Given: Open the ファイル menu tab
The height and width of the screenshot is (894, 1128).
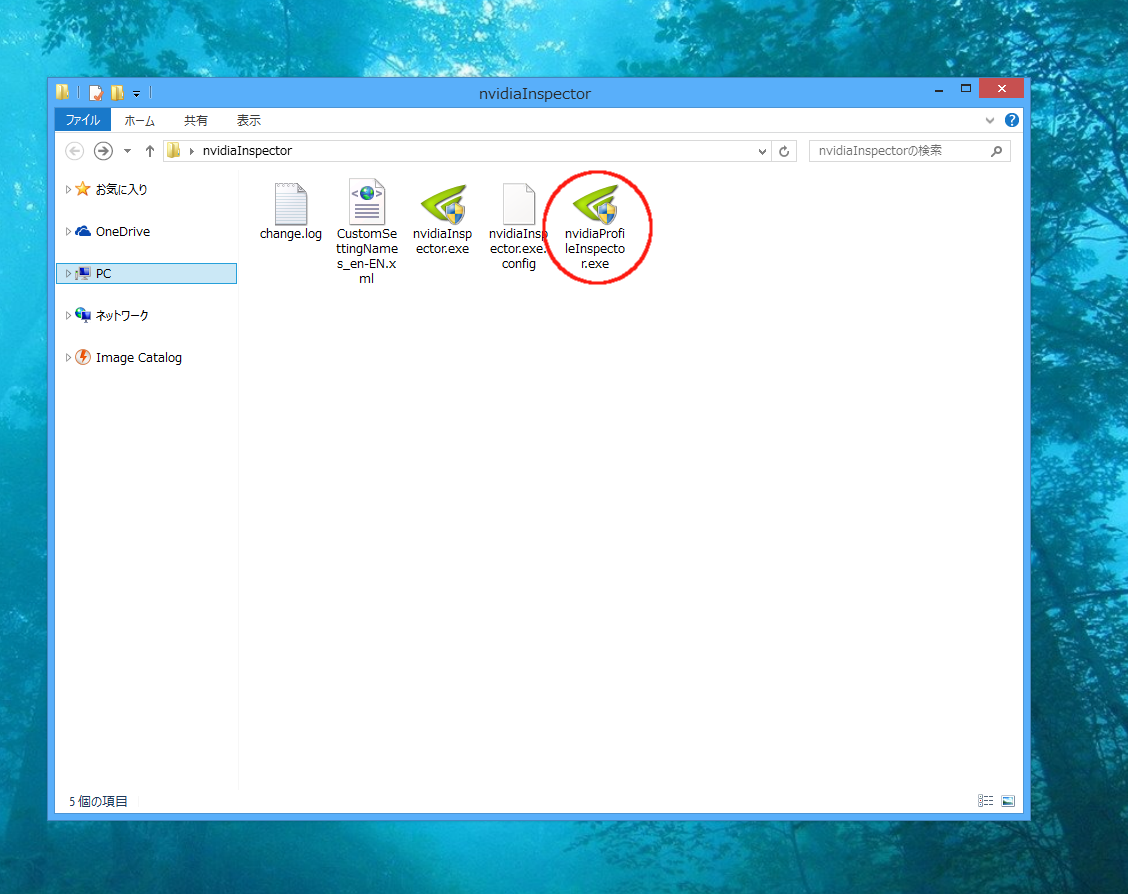Looking at the screenshot, I should tap(83, 120).
